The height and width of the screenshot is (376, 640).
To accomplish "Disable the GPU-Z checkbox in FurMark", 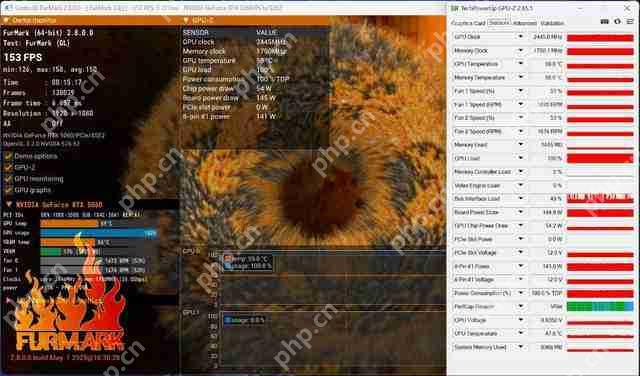I will pos(8,167).
